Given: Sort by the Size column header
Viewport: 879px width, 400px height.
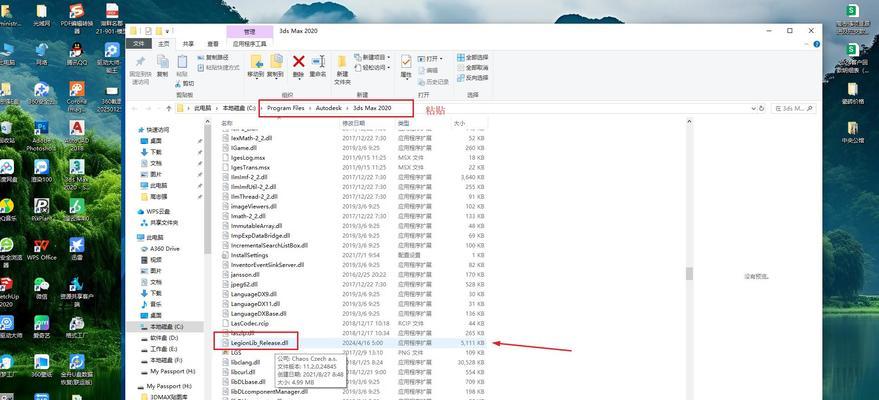Looking at the screenshot, I should pyautogui.click(x=459, y=123).
